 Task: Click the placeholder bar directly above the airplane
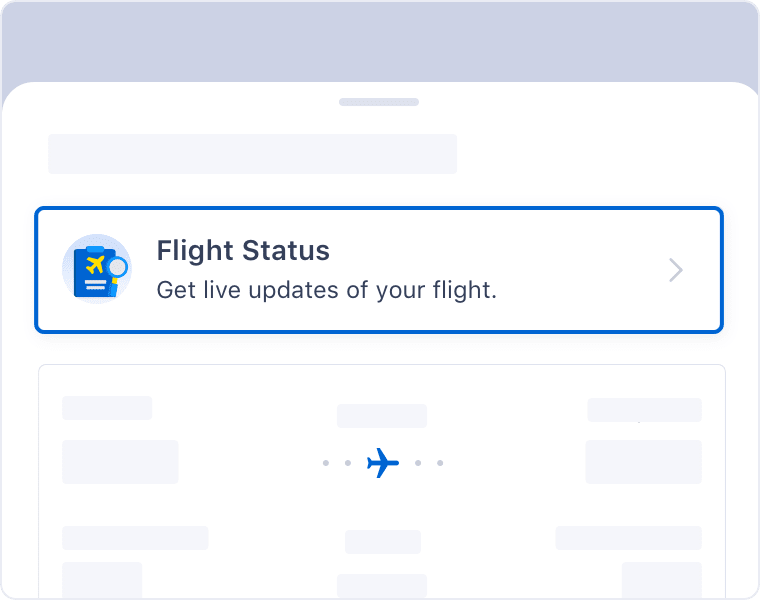[x=382, y=416]
